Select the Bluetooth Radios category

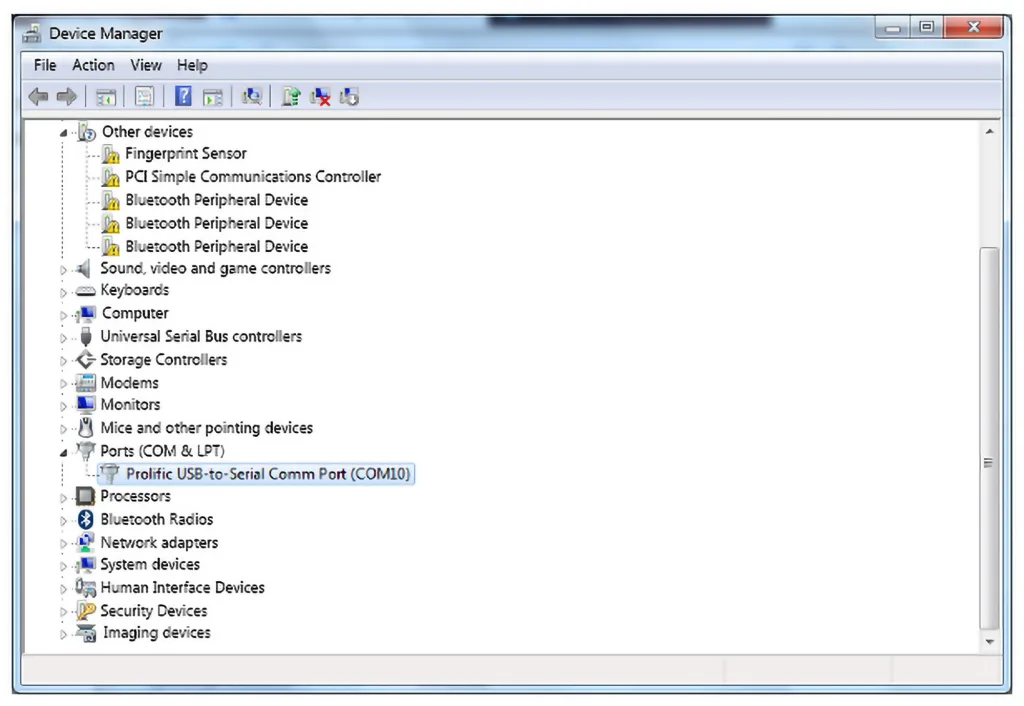click(x=156, y=520)
